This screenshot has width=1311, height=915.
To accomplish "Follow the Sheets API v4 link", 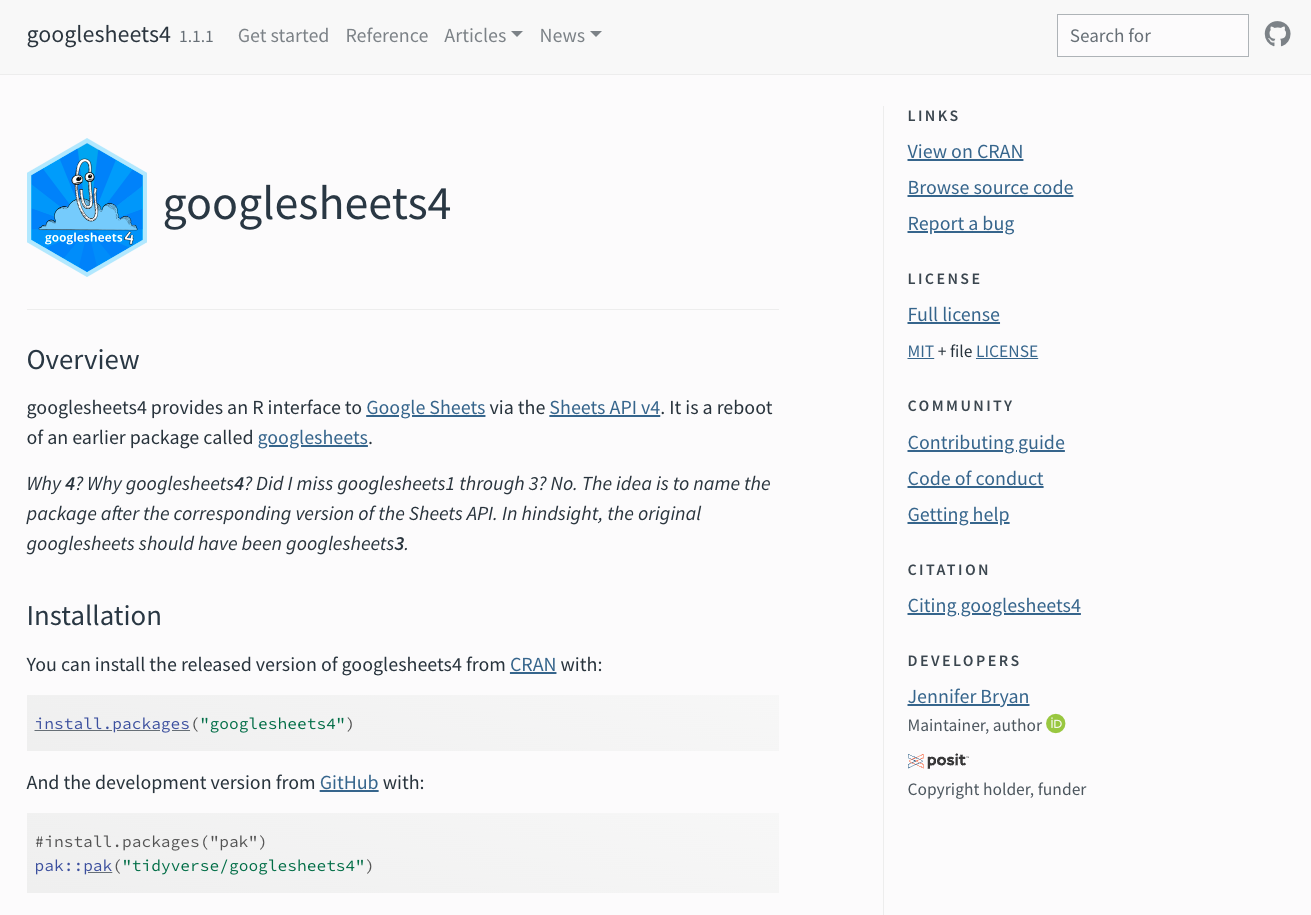I will click(x=604, y=408).
